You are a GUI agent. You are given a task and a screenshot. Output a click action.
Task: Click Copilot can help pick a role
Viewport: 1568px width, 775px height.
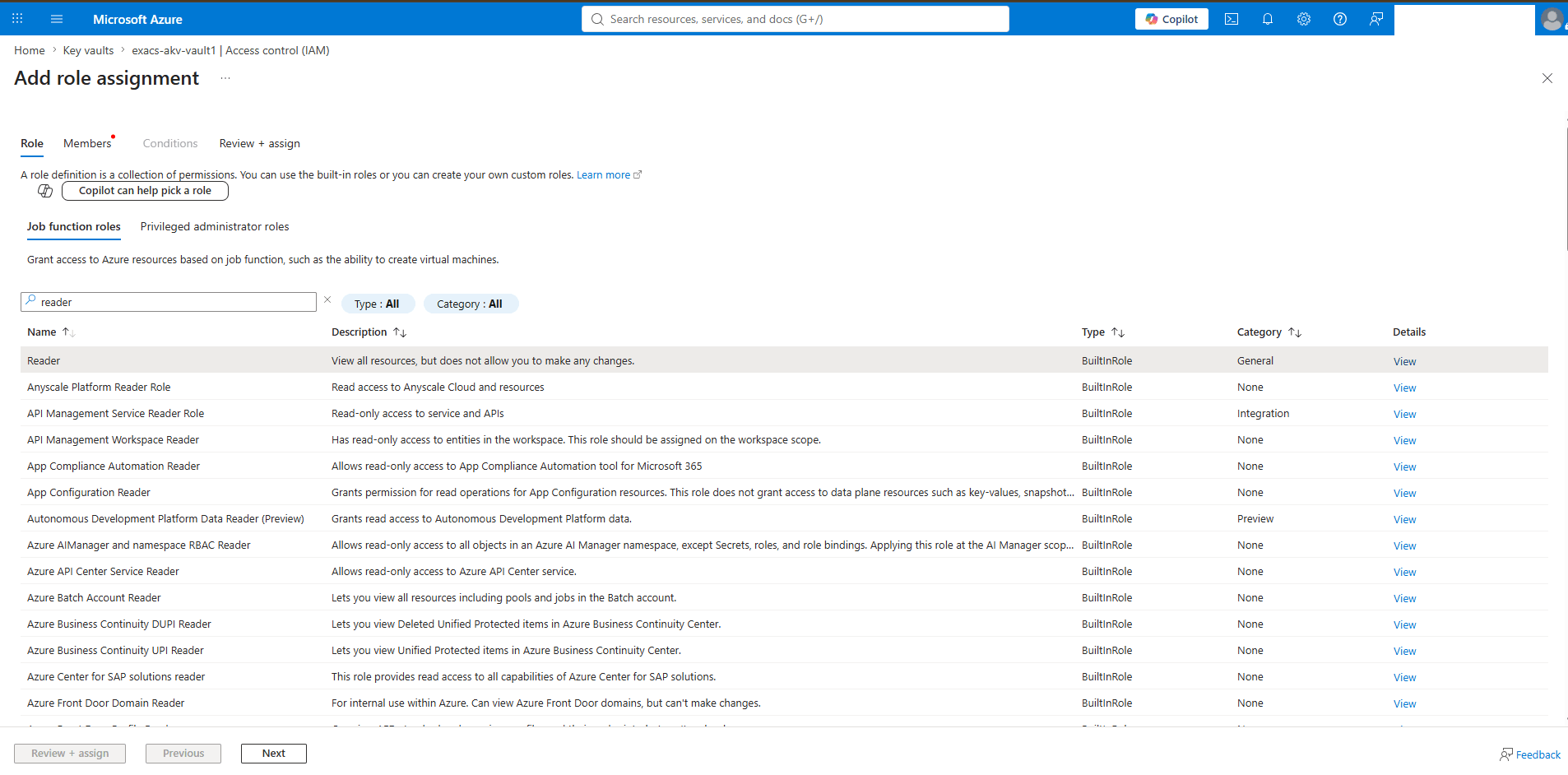[145, 191]
